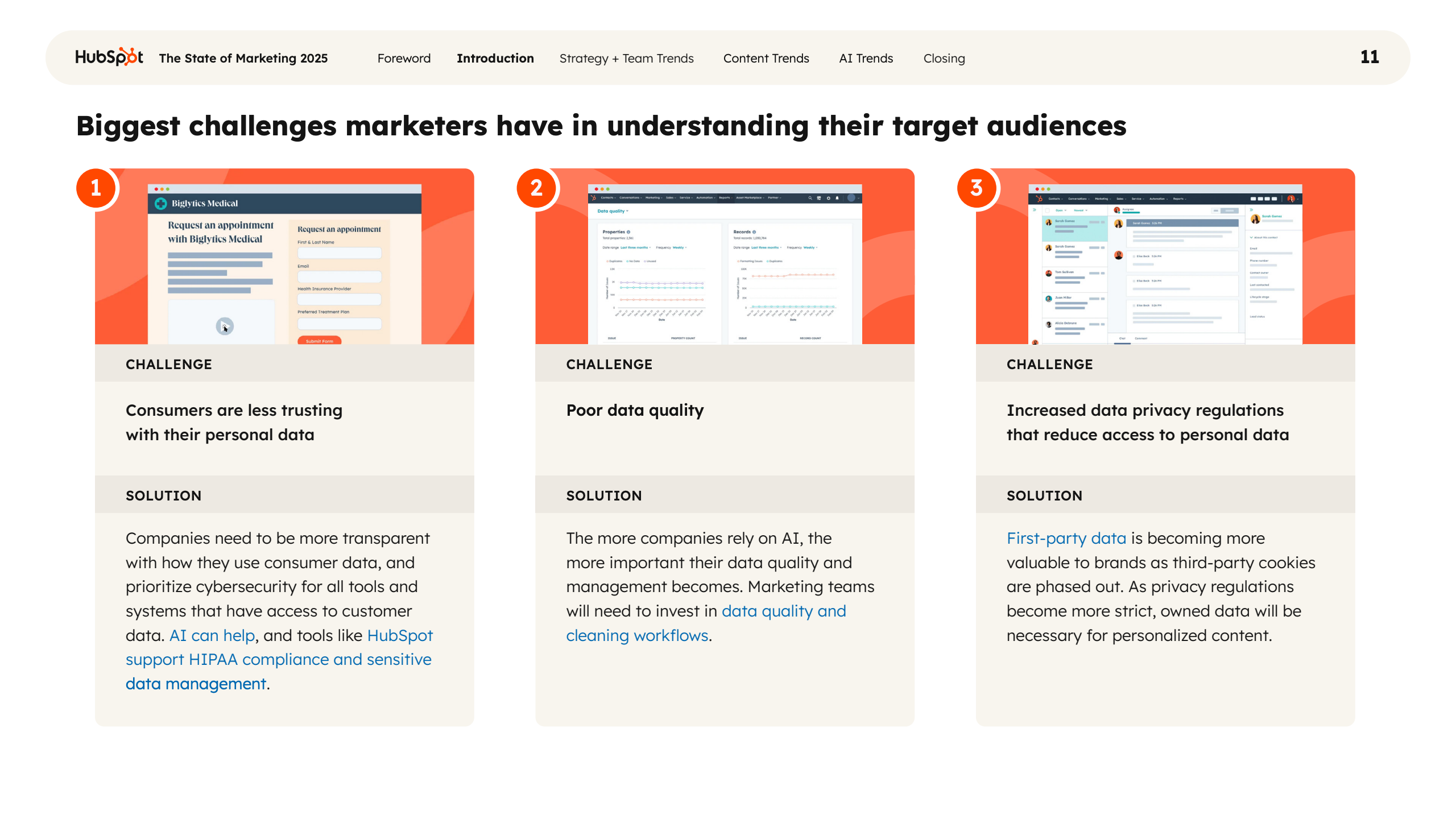
Task: Click the cursor circle icon in medical mockup
Action: (x=225, y=326)
